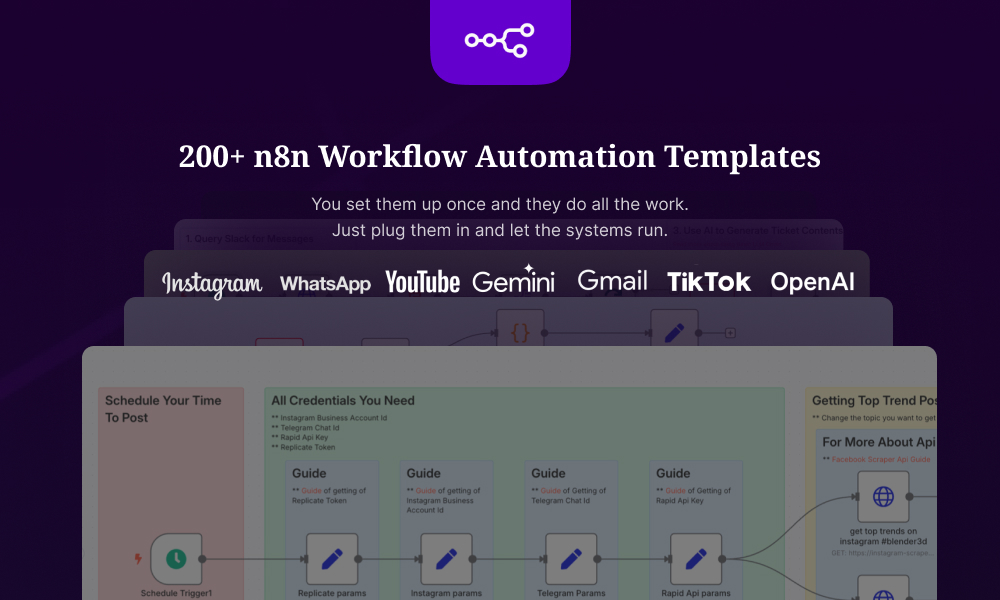Click the curly-braces code node in upper workflow
1000x600 pixels.
click(520, 328)
